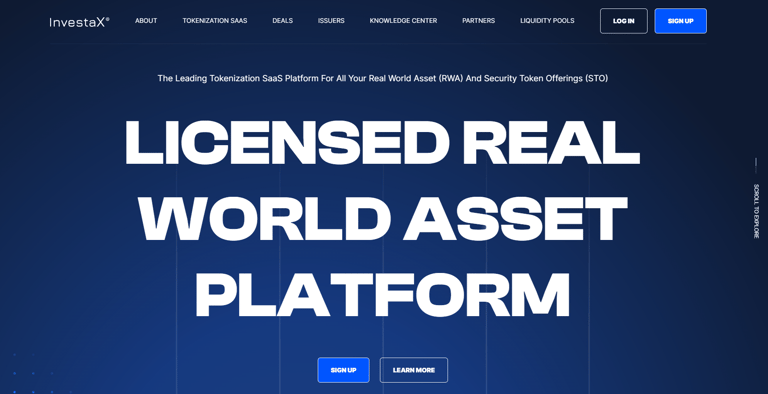Navigate to LIQUIDITY POOLS
The height and width of the screenshot is (394, 768).
tap(547, 21)
